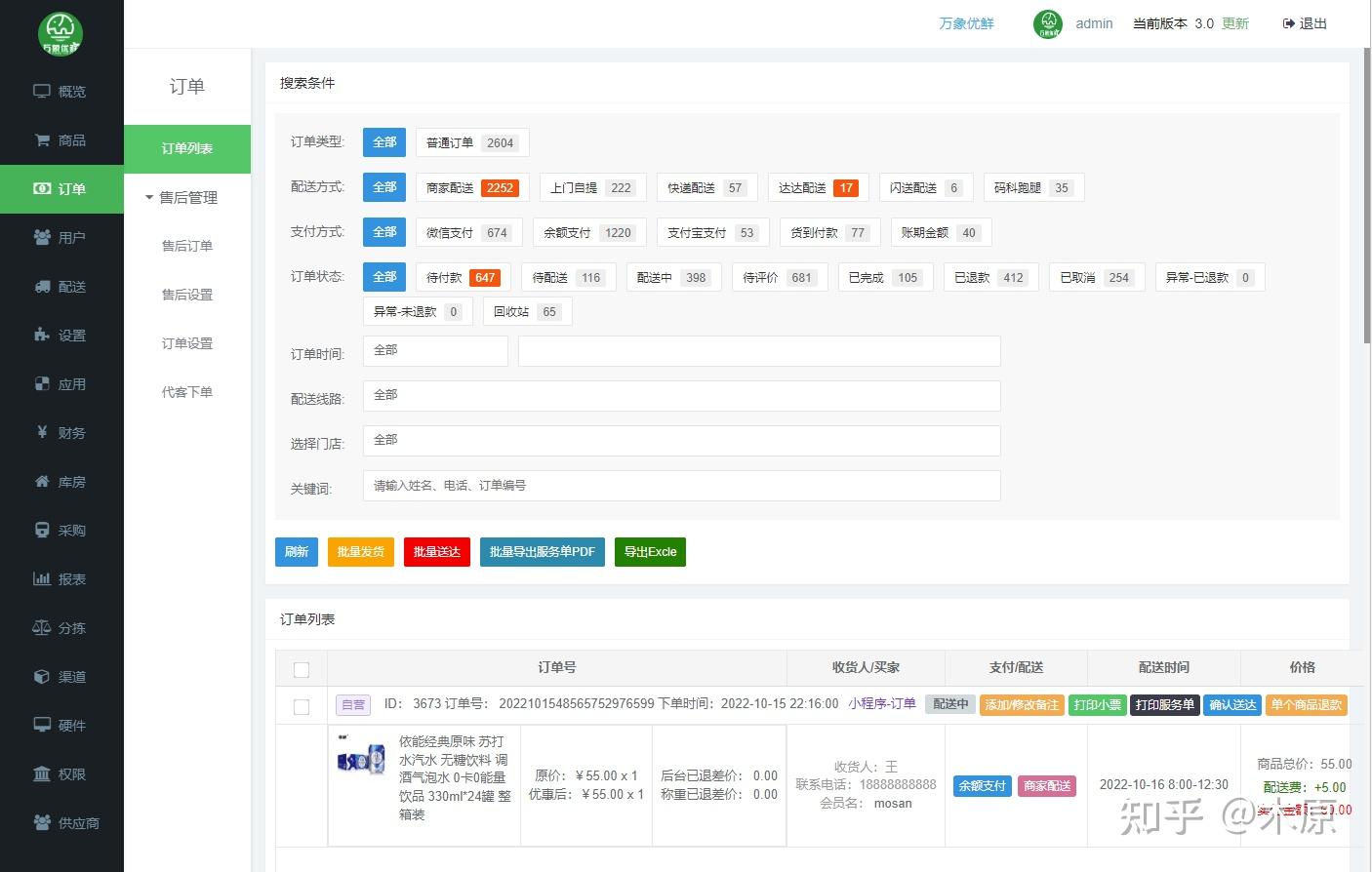
Task: Click the order date range field
Action: [x=759, y=350]
